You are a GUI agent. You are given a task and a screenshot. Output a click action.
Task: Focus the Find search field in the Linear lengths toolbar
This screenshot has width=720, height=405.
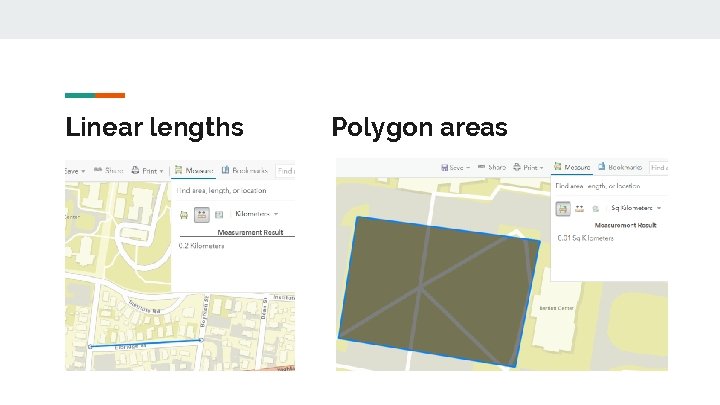click(x=285, y=171)
